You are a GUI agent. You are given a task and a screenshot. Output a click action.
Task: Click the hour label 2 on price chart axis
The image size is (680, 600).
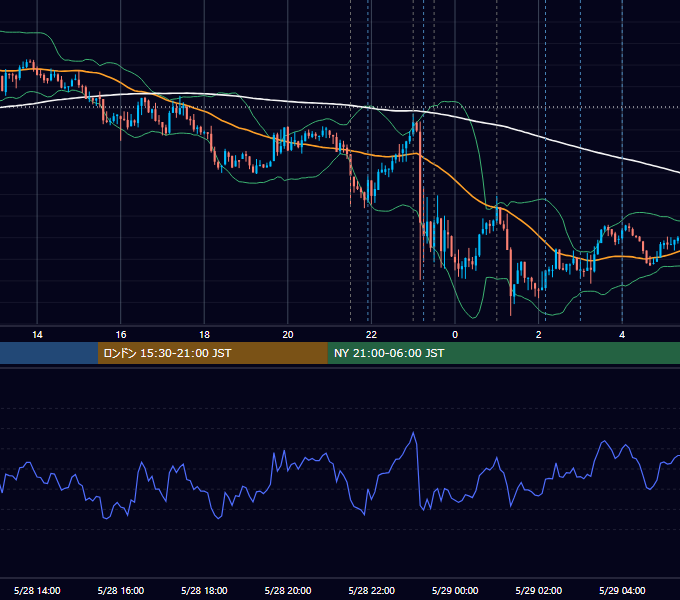(539, 335)
